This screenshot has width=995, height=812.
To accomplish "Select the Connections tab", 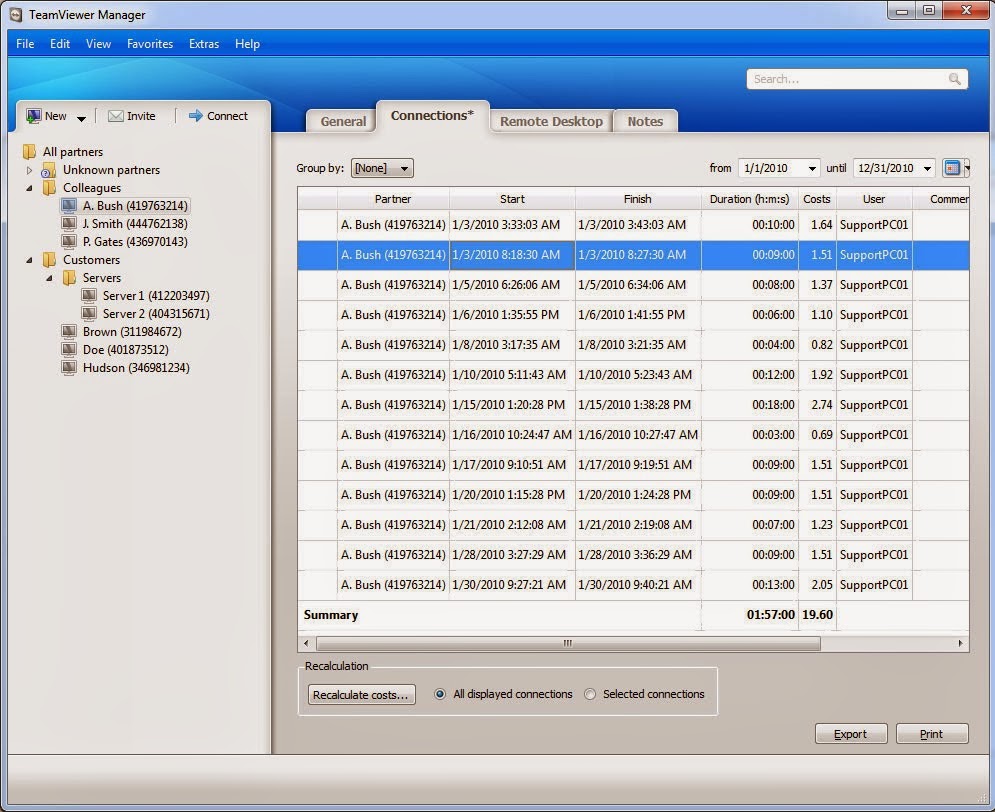I will pyautogui.click(x=433, y=115).
